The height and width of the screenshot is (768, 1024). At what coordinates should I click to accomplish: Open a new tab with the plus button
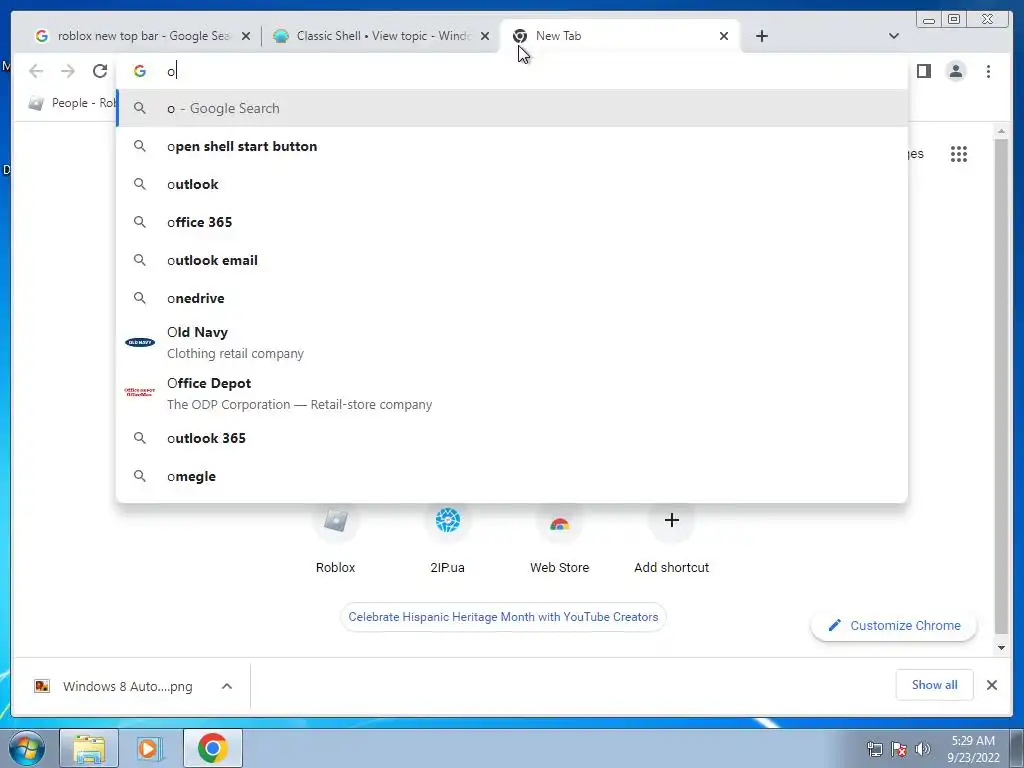(x=761, y=36)
